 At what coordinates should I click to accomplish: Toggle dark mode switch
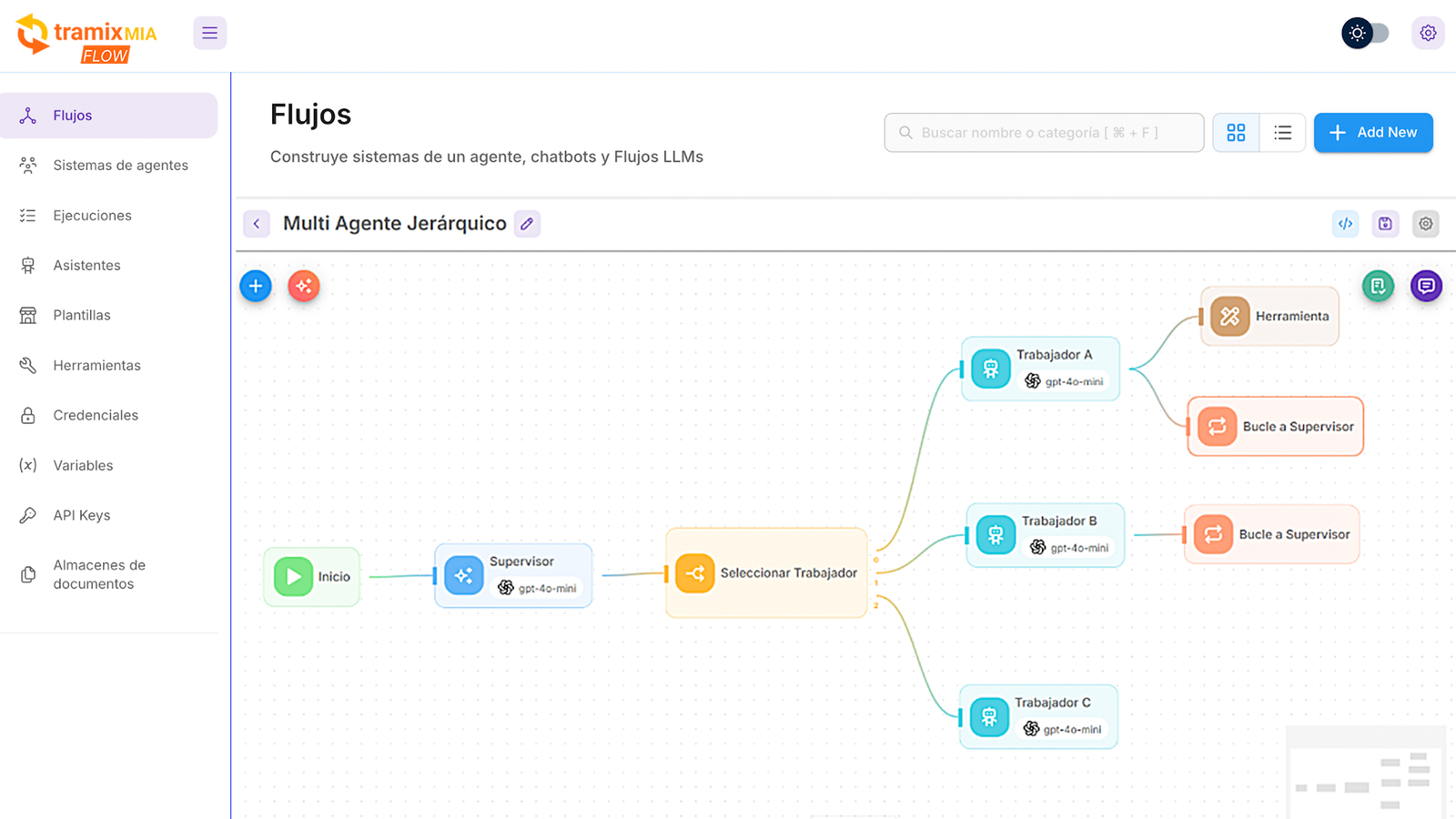click(x=1364, y=33)
